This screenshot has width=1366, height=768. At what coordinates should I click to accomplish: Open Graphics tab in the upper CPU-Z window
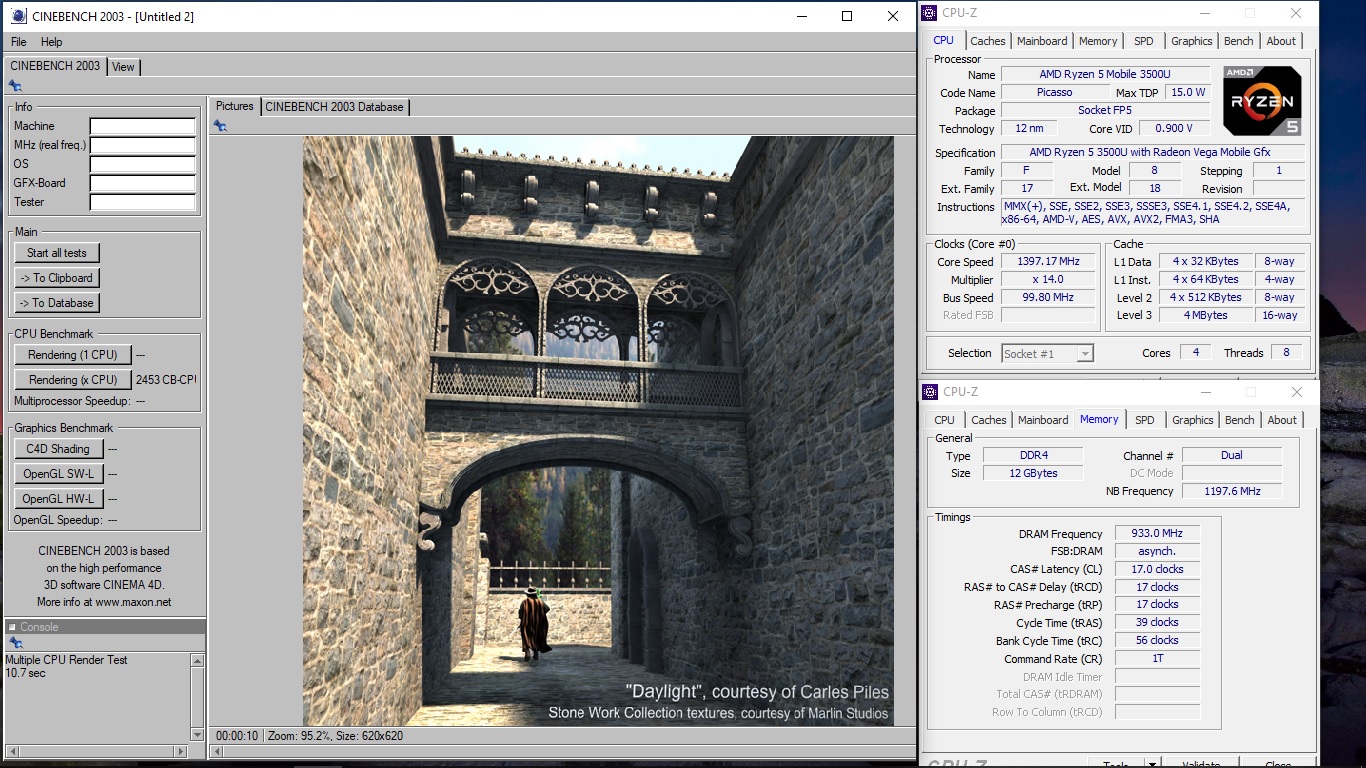(x=1192, y=41)
